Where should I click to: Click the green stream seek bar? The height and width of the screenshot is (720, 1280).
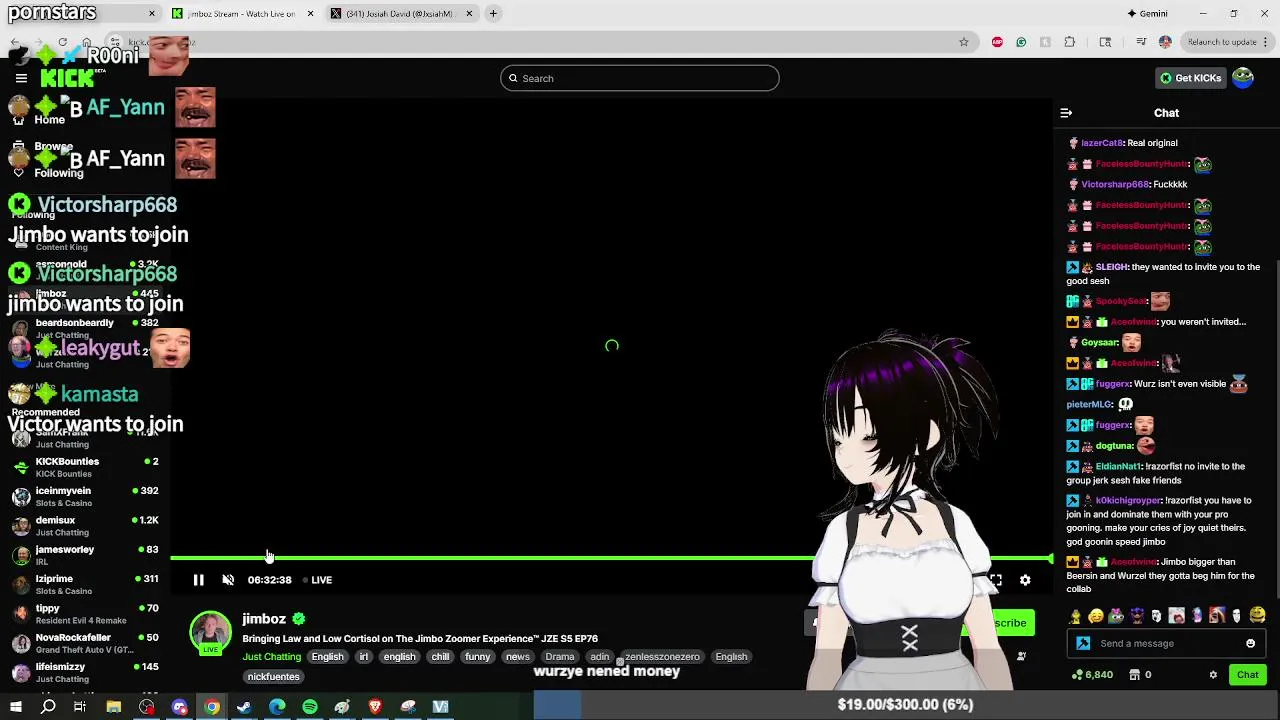point(610,558)
